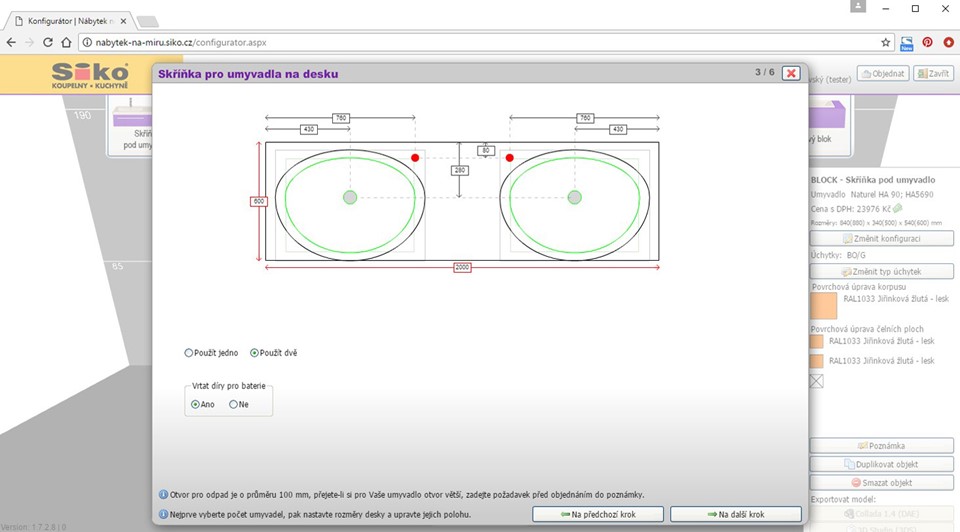The image size is (960, 532).
Task: Close the Skříňka pro umyvadla dialog
Action: pyautogui.click(x=790, y=73)
